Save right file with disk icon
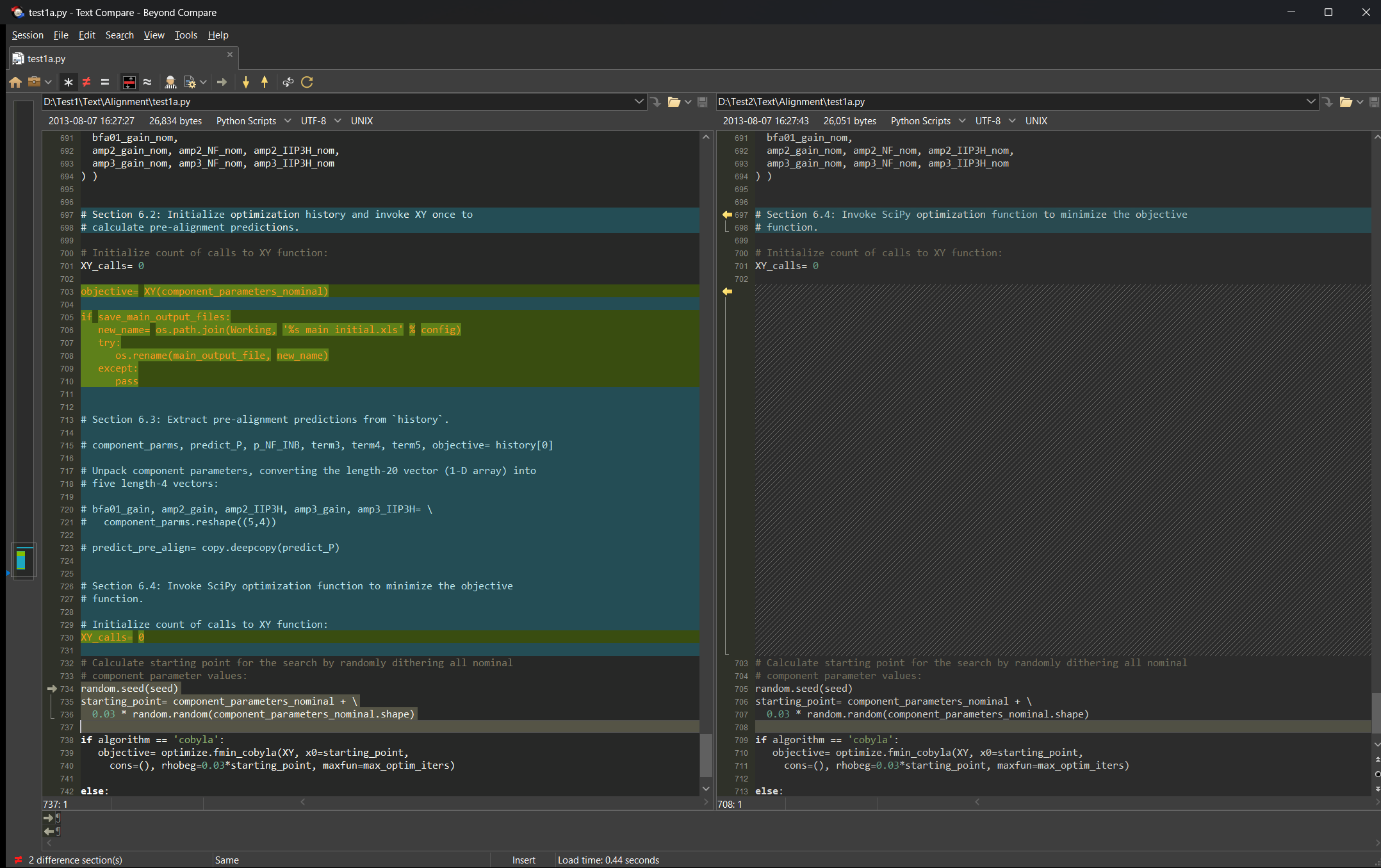 (x=1374, y=102)
